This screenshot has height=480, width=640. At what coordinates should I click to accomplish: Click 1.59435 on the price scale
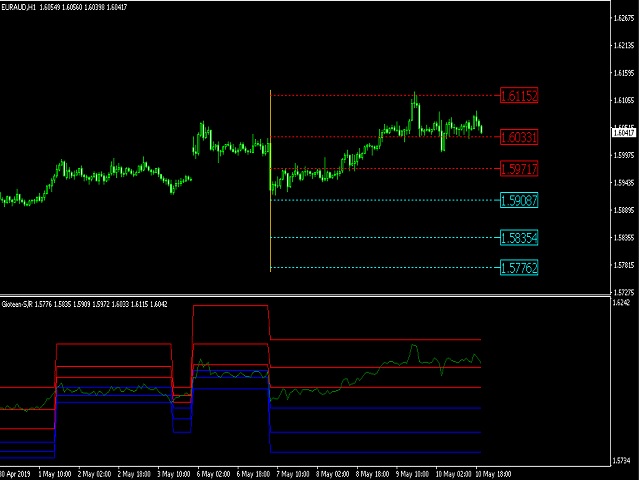pyautogui.click(x=624, y=183)
